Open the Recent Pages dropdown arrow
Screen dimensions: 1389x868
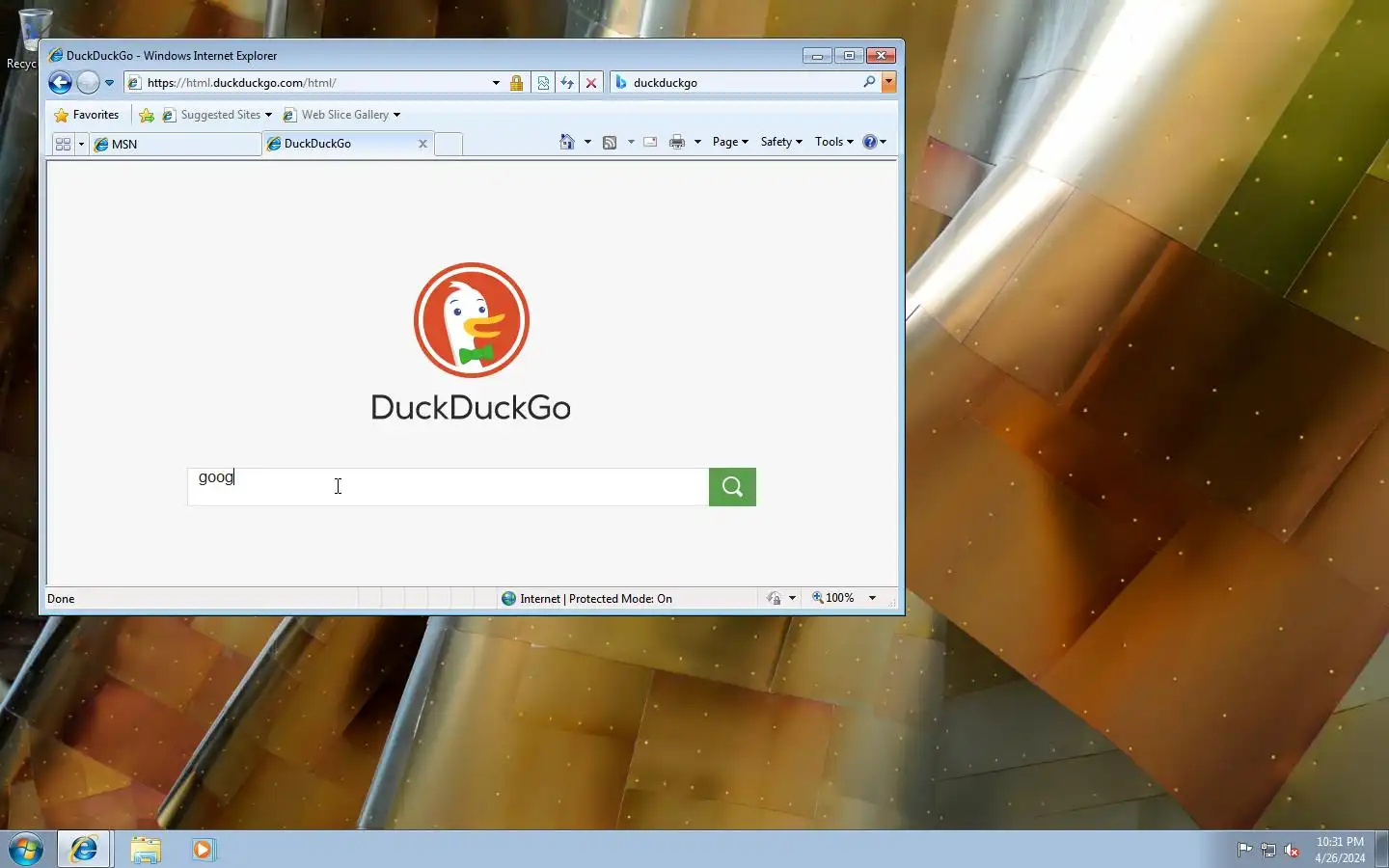click(109, 83)
